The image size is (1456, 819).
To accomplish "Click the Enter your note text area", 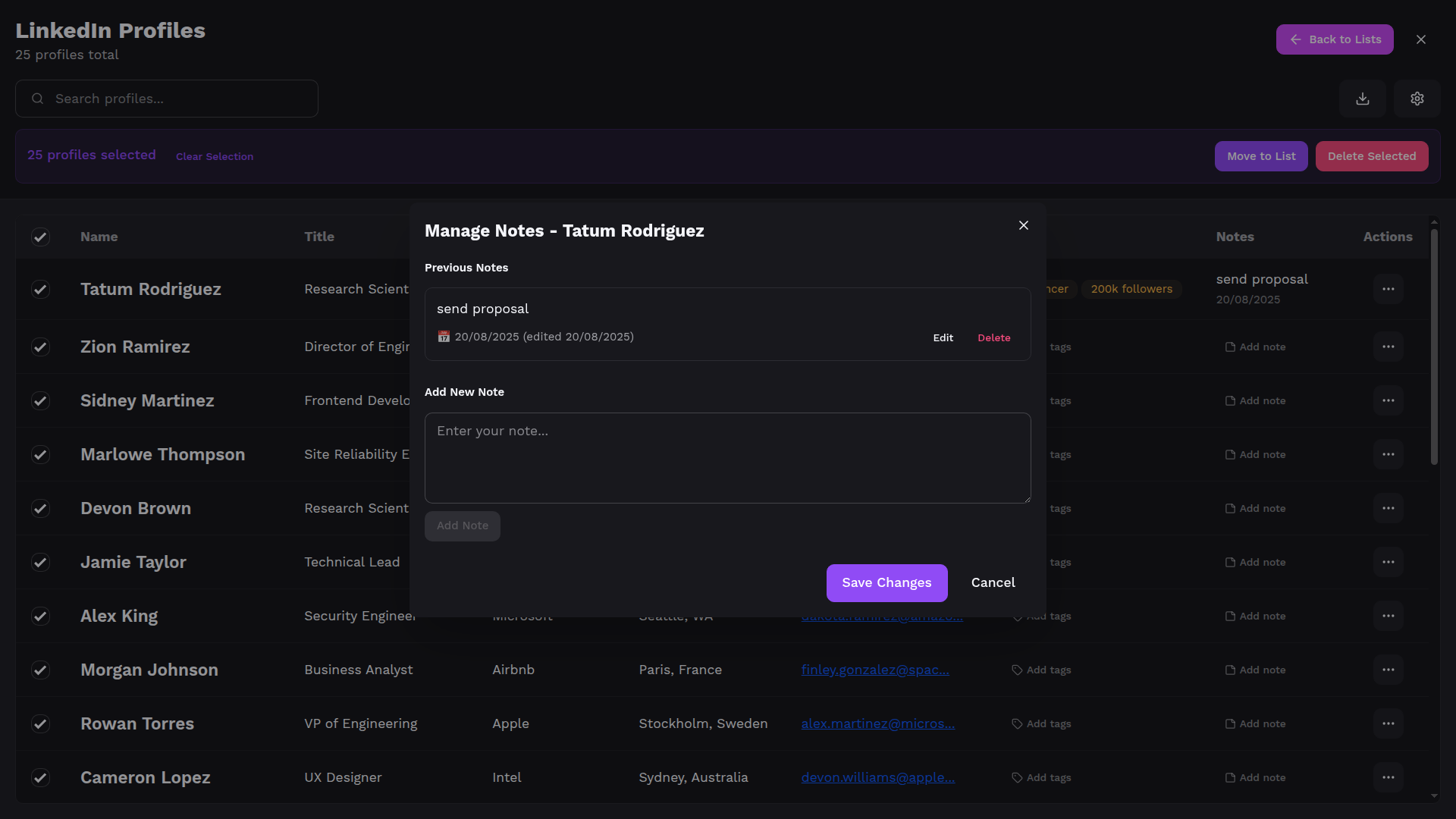I will pos(727,458).
